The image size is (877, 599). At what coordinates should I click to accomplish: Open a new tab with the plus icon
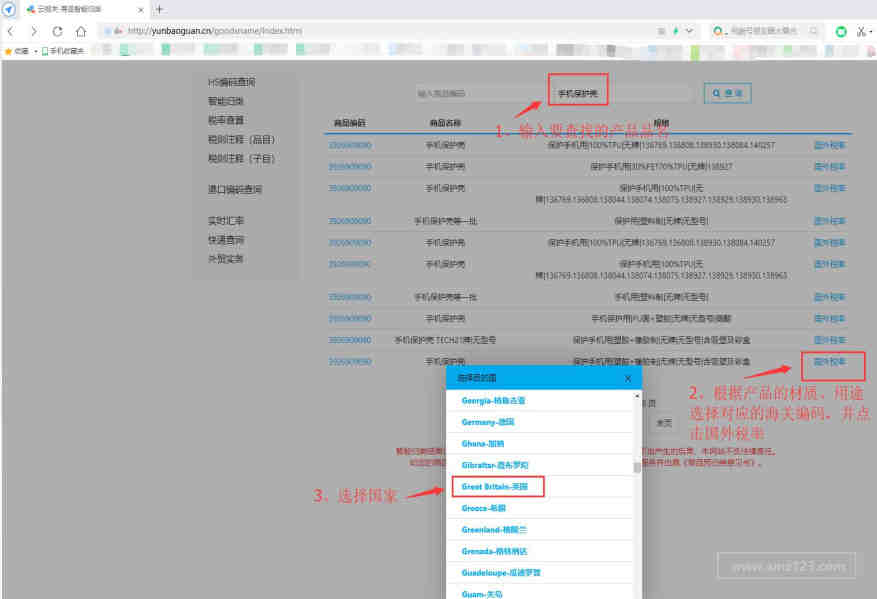159,10
